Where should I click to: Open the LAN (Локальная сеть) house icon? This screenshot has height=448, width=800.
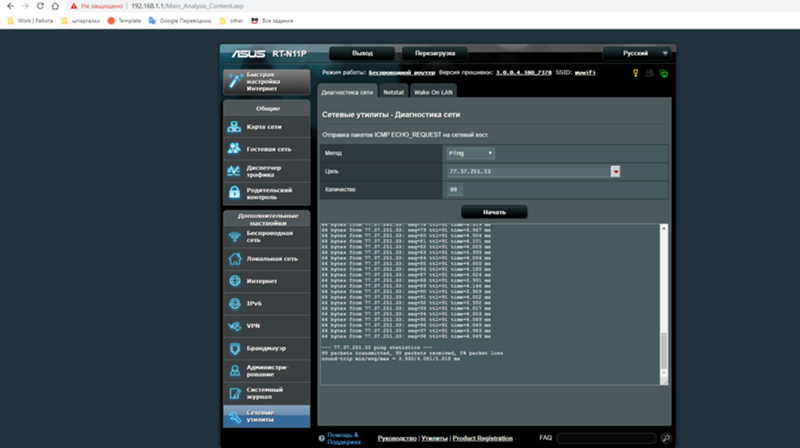click(x=235, y=259)
